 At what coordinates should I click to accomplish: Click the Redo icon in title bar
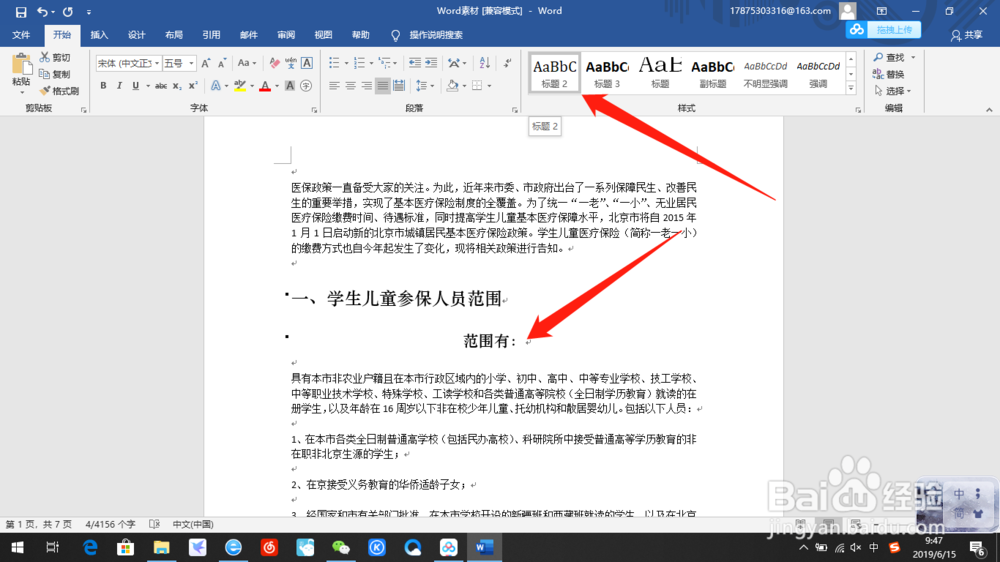[68, 11]
